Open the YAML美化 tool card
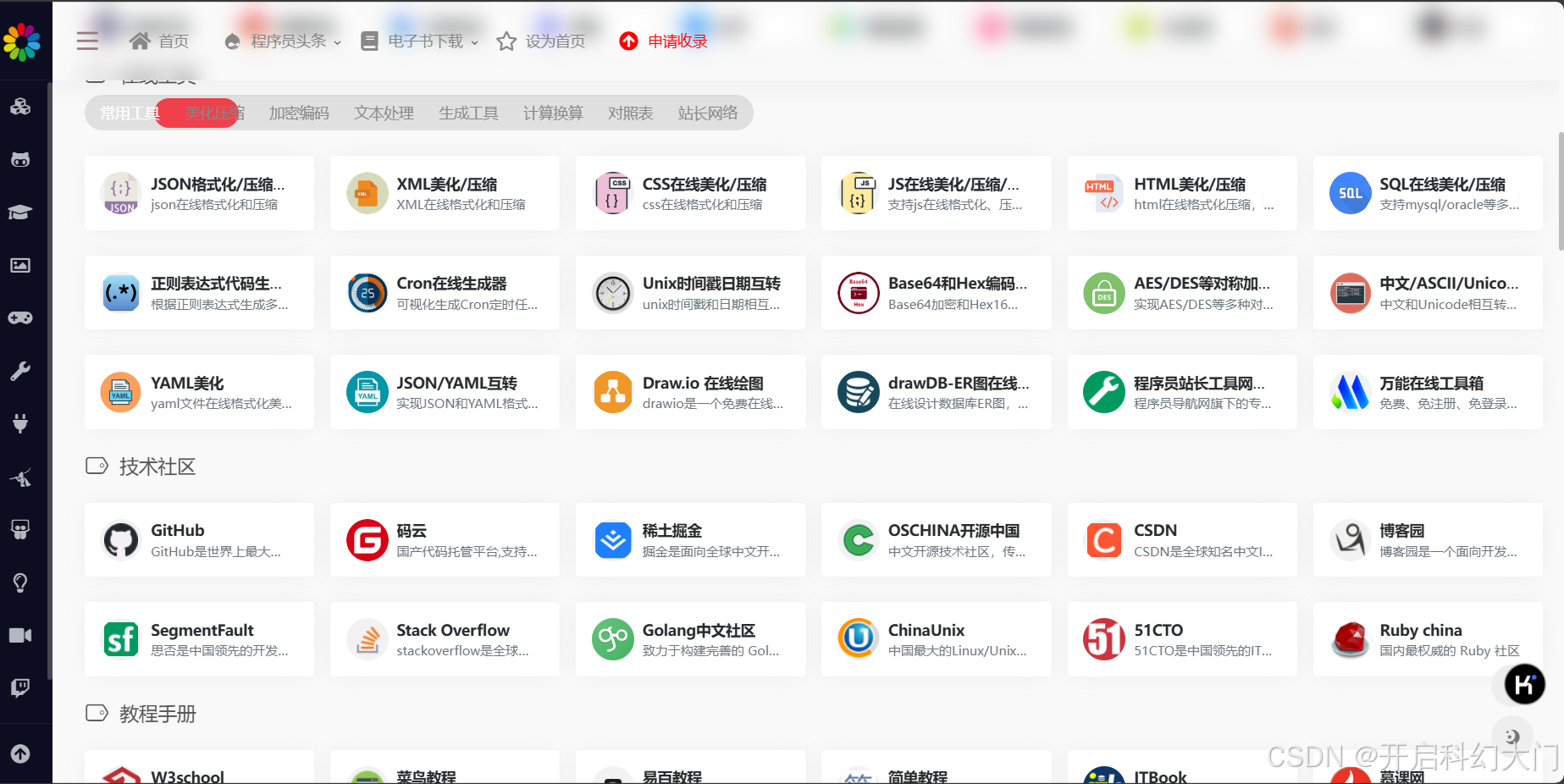The height and width of the screenshot is (784, 1564). point(199,392)
